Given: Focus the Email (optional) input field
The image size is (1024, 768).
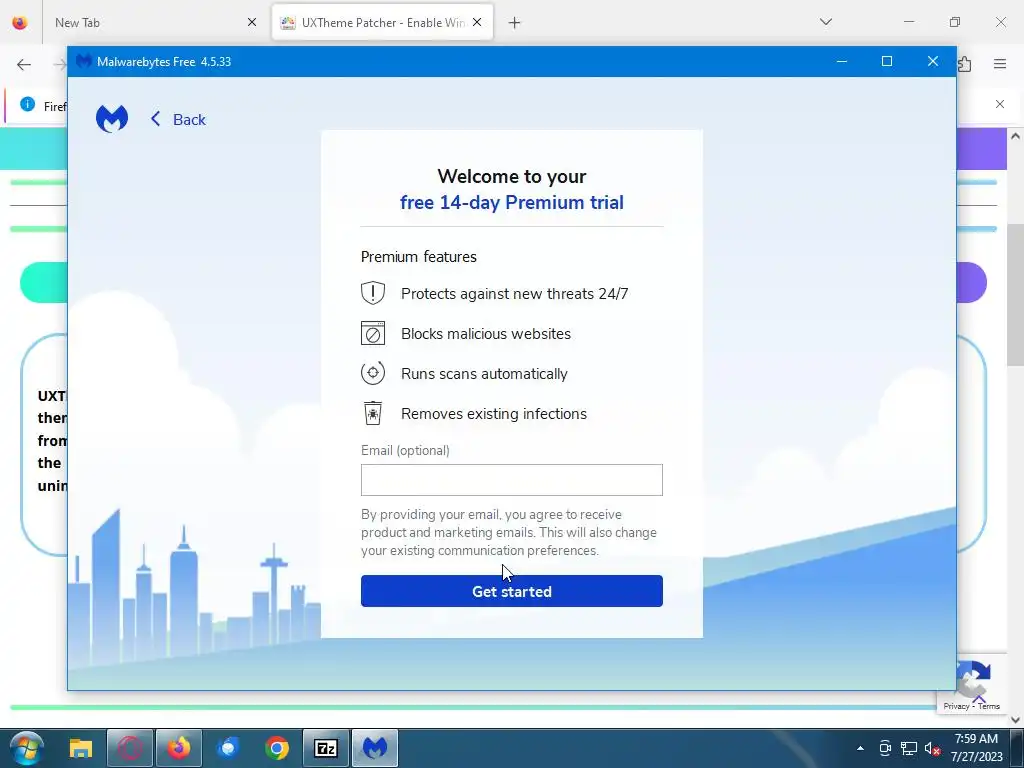Looking at the screenshot, I should click(x=511, y=480).
